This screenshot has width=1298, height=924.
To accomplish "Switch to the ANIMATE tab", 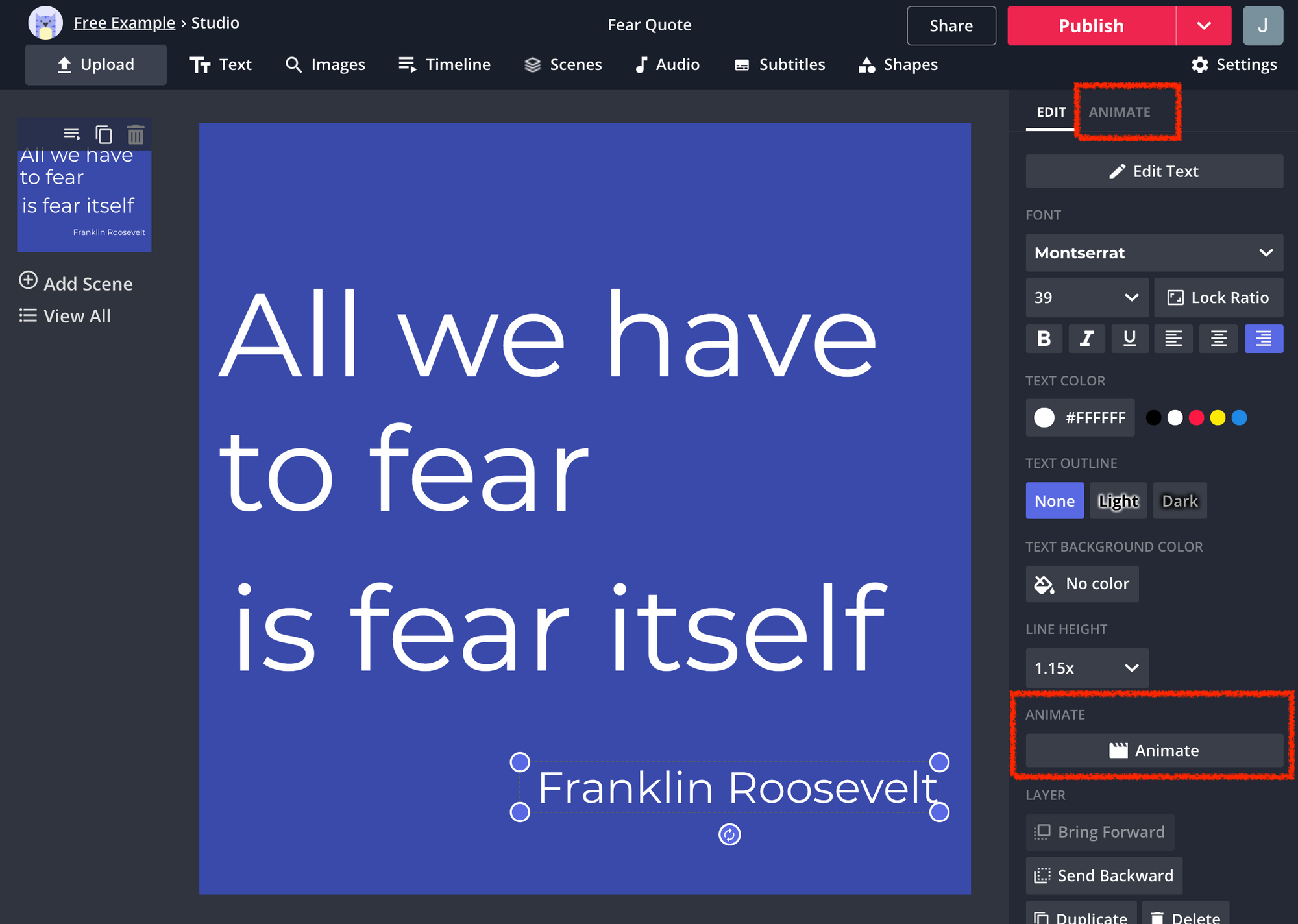I will click(1120, 112).
